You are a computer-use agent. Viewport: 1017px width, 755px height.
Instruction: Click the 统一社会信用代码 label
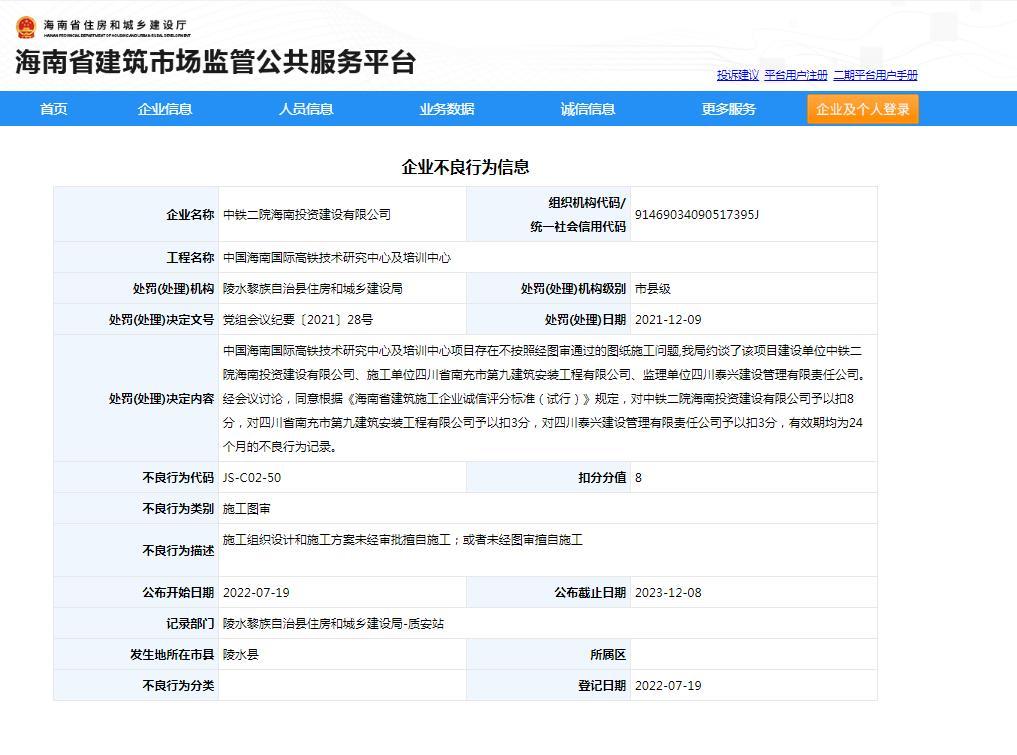(578, 226)
